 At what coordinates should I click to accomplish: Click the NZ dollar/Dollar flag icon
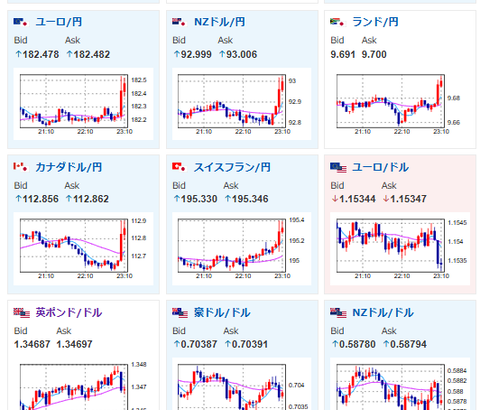[338, 313]
